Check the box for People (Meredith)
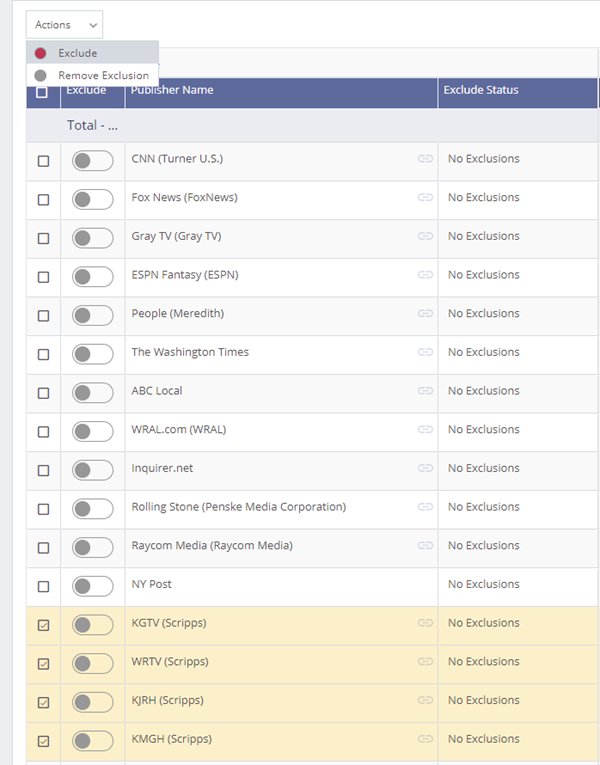This screenshot has width=600, height=765. click(x=43, y=316)
